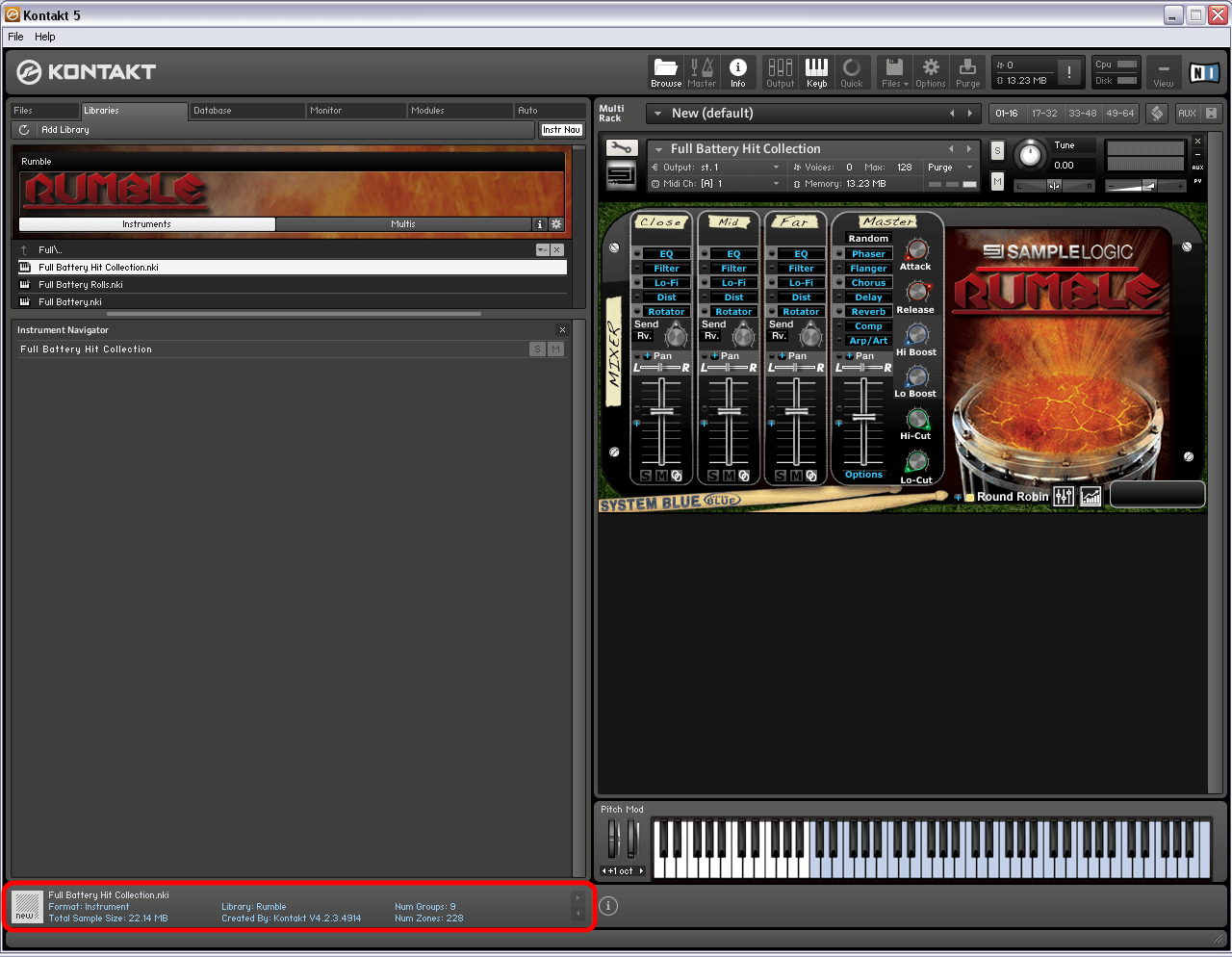The image size is (1232, 957).
Task: Open the Options gear icon
Action: [931, 72]
